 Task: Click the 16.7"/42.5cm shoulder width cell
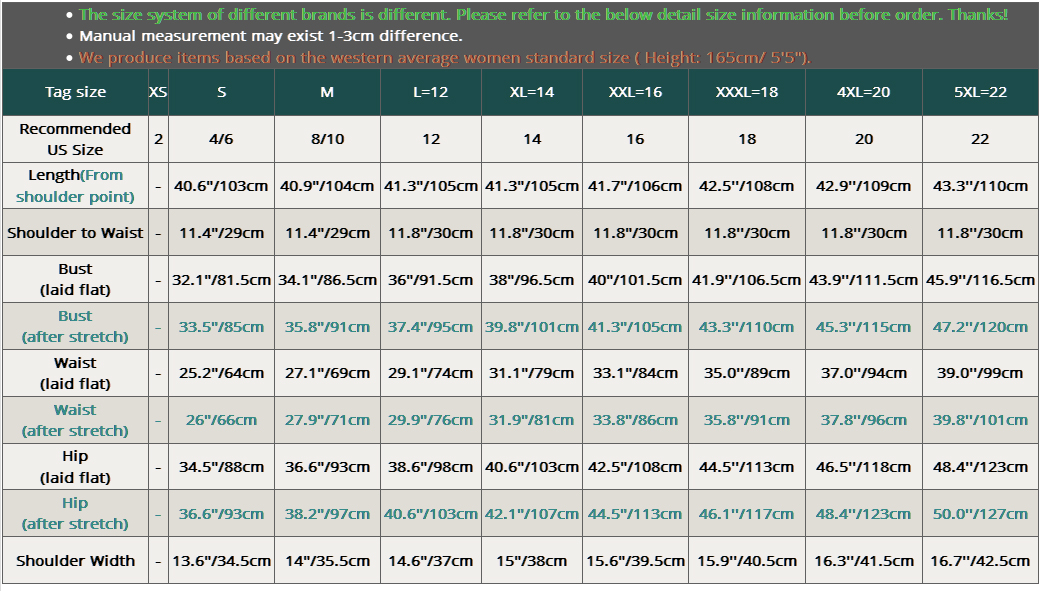(x=979, y=561)
